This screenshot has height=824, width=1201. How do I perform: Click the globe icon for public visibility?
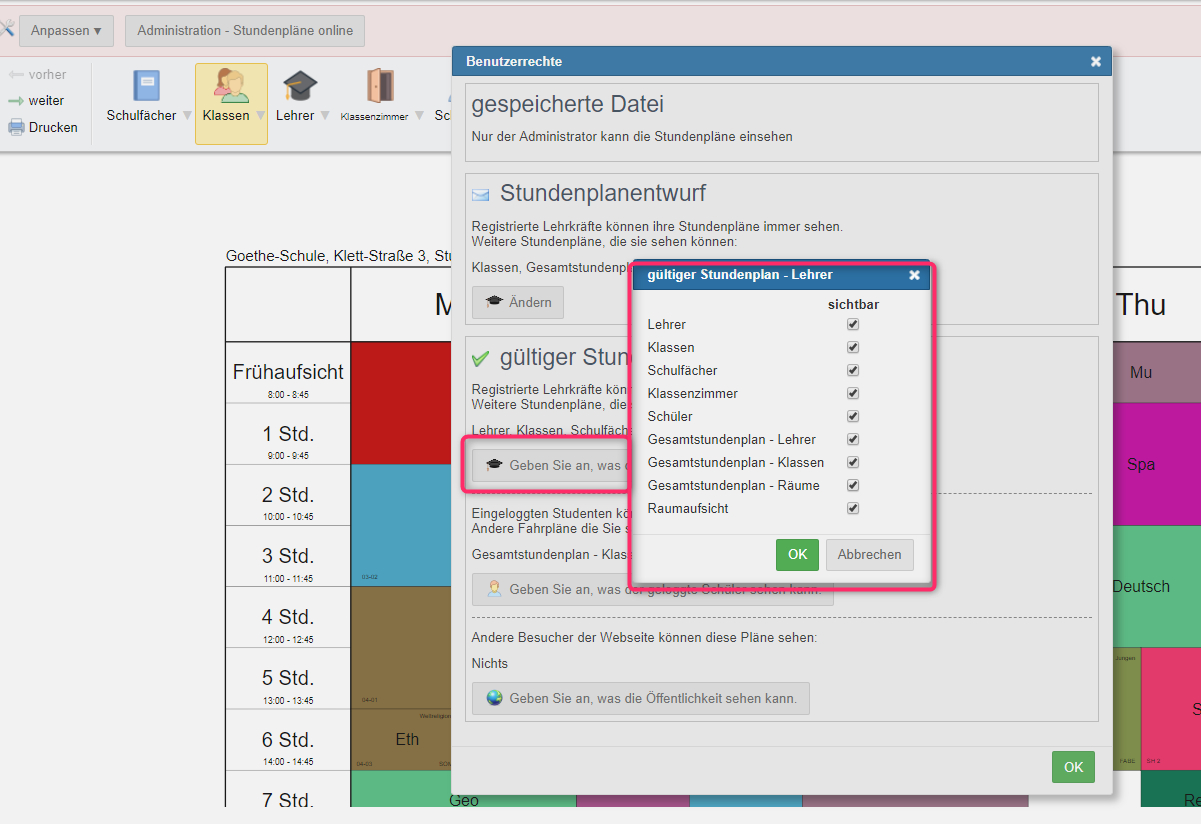pyautogui.click(x=494, y=698)
